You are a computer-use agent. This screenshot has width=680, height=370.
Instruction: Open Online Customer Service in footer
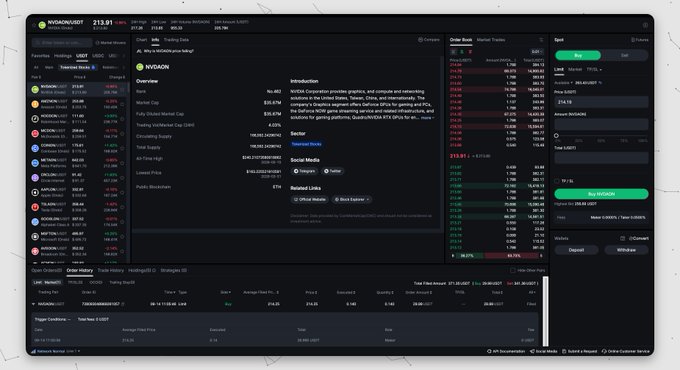tap(625, 351)
